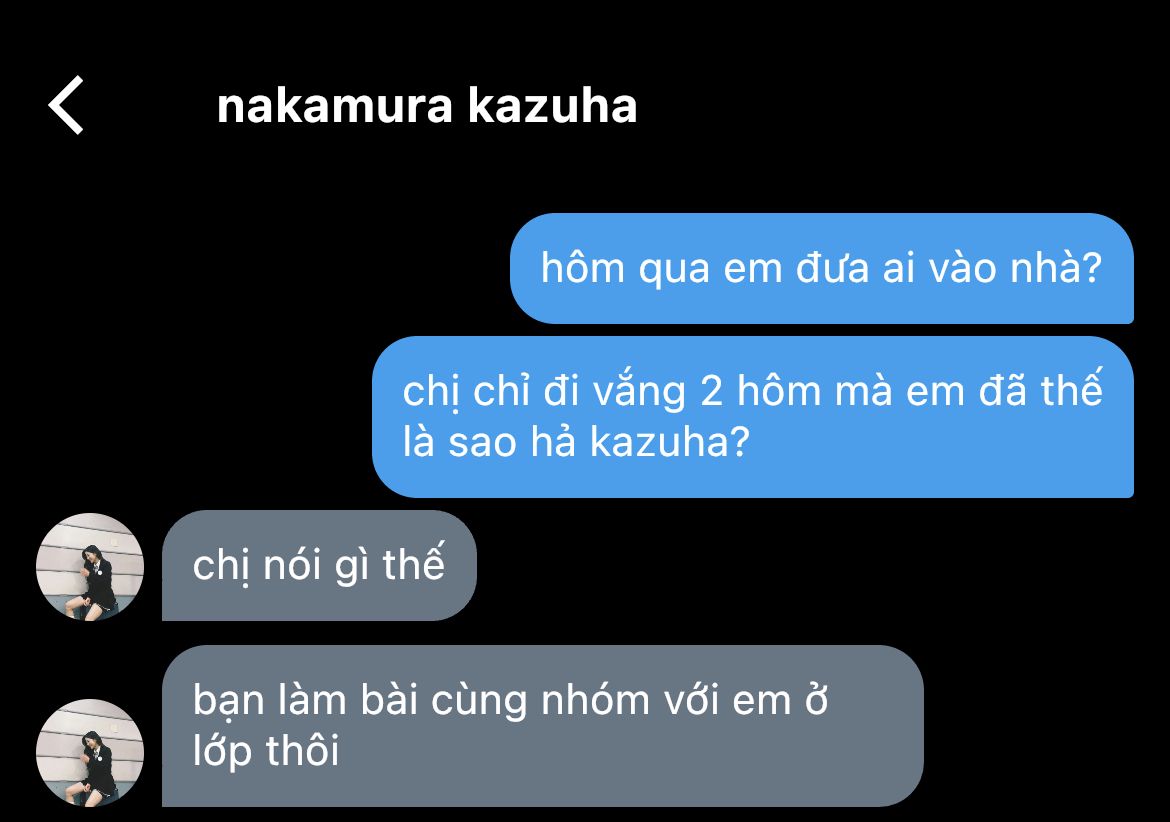Click the word "kazuha" in the title

click(553, 106)
